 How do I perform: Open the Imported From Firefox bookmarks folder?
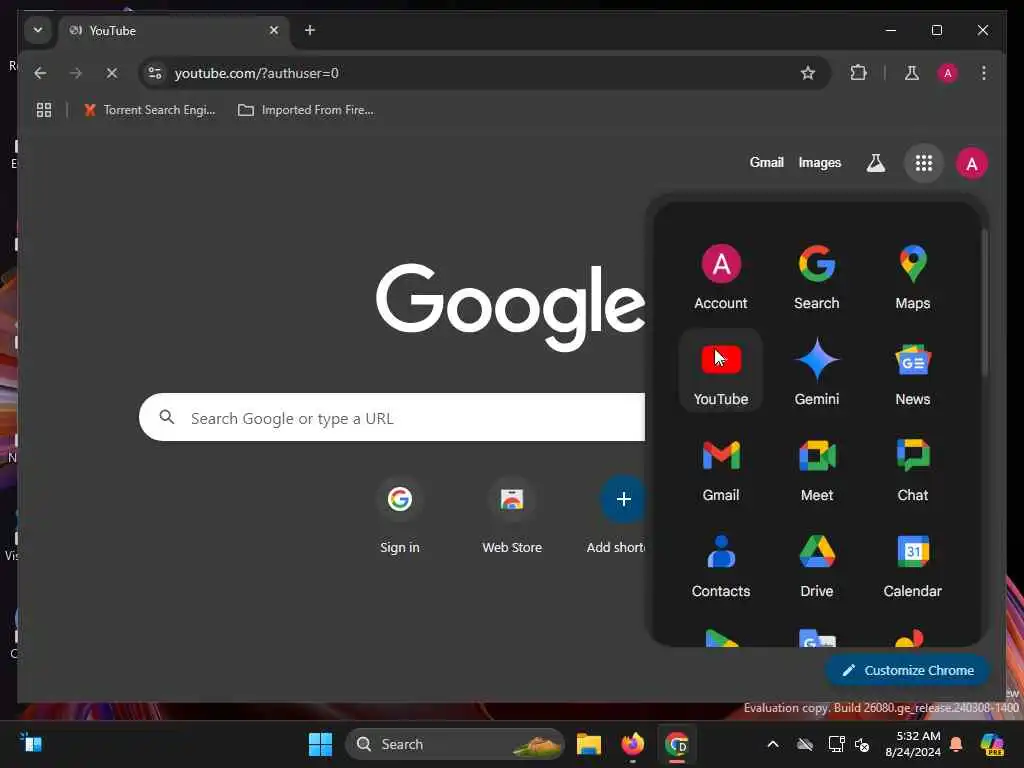[306, 110]
